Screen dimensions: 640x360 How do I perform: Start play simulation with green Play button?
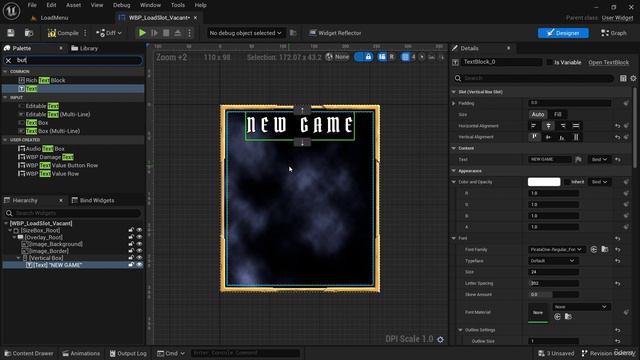(x=142, y=33)
